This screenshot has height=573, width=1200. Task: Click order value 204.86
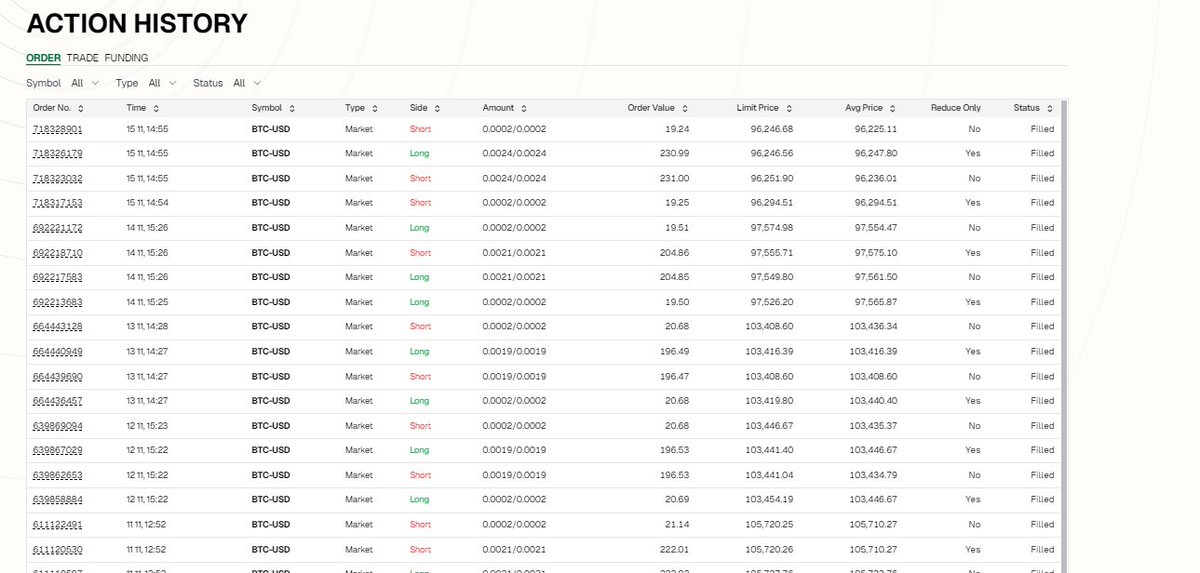(x=674, y=253)
